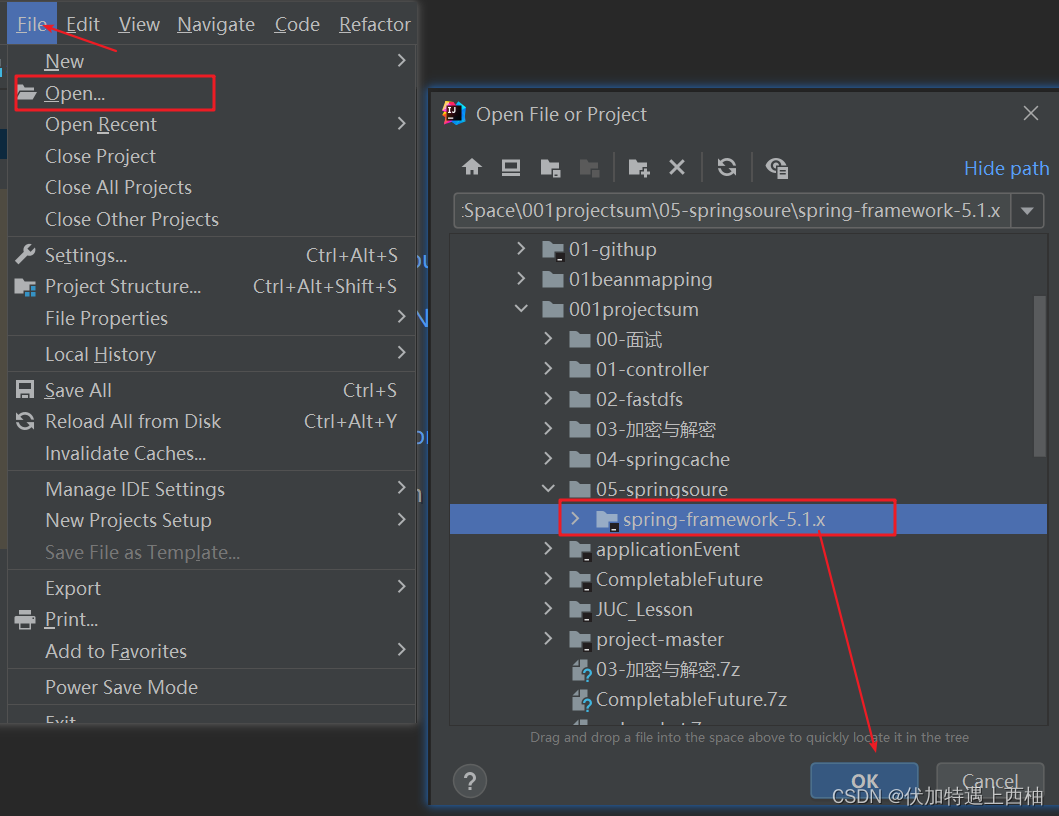This screenshot has width=1059, height=816.
Task: Click the Settings wrench icon
Action: tap(25, 255)
